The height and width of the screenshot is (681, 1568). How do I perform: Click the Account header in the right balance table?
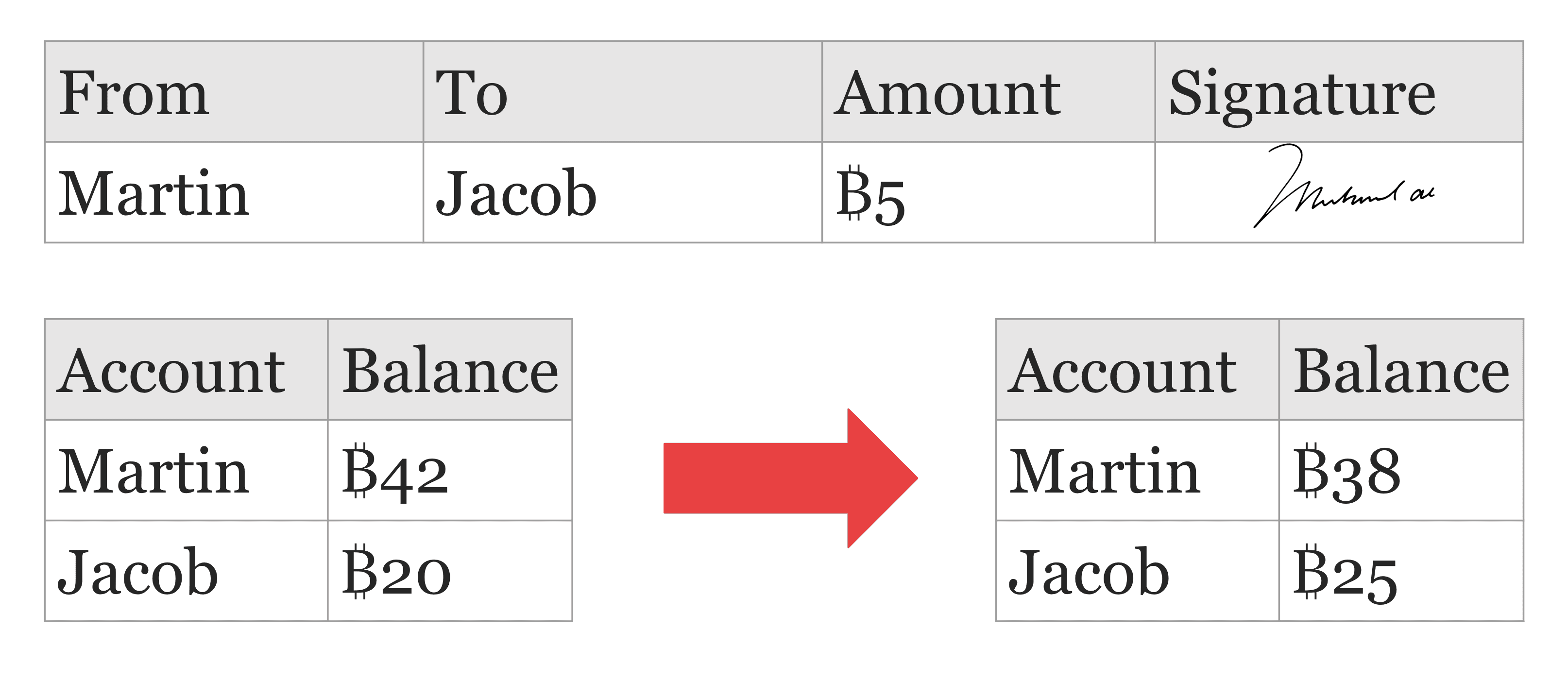point(1138,370)
